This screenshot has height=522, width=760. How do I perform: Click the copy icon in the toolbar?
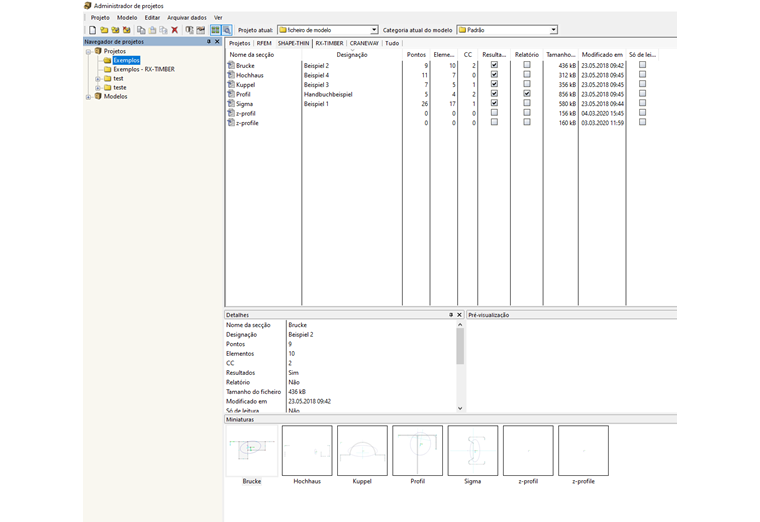click(x=141, y=30)
